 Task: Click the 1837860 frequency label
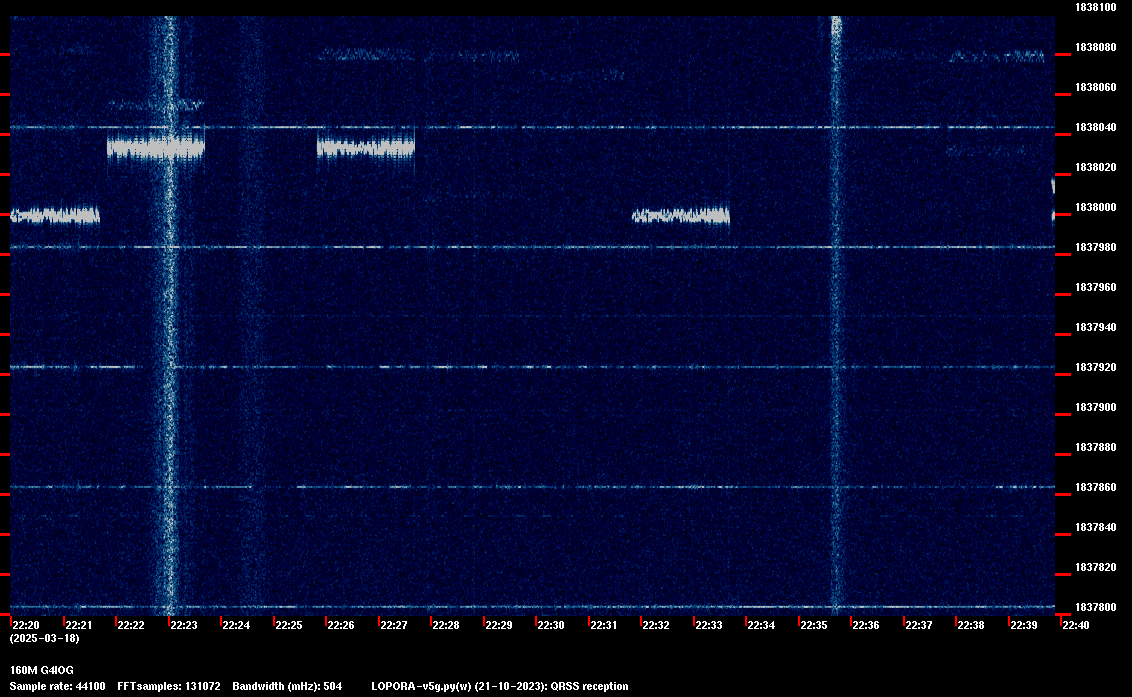(x=1096, y=488)
